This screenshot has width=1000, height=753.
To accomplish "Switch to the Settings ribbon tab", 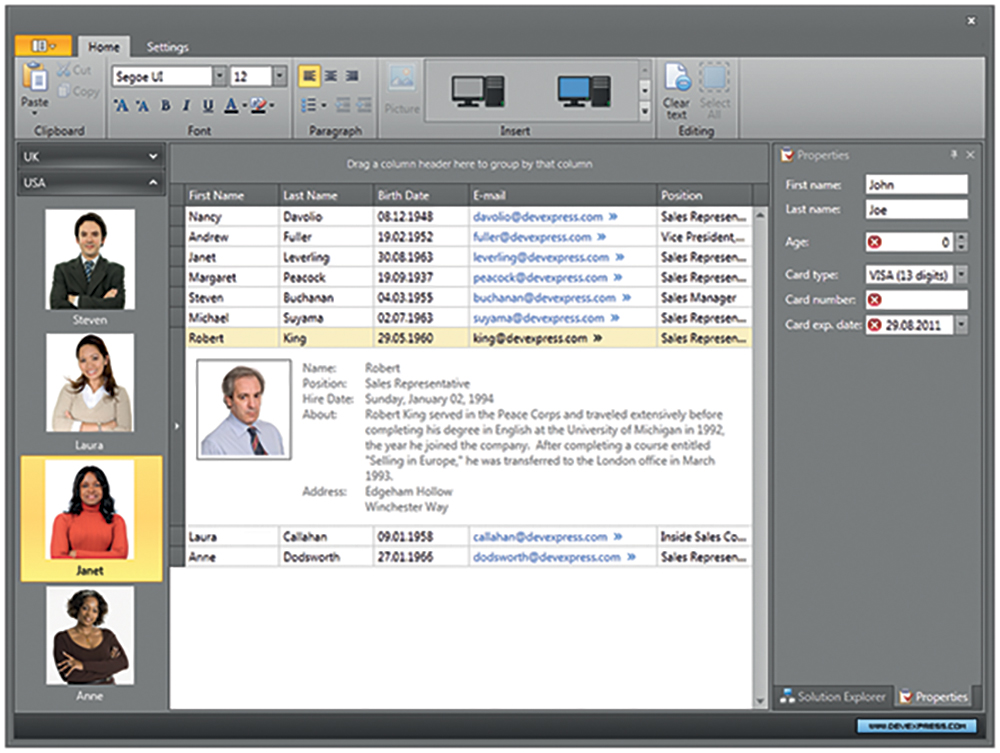I will click(167, 47).
